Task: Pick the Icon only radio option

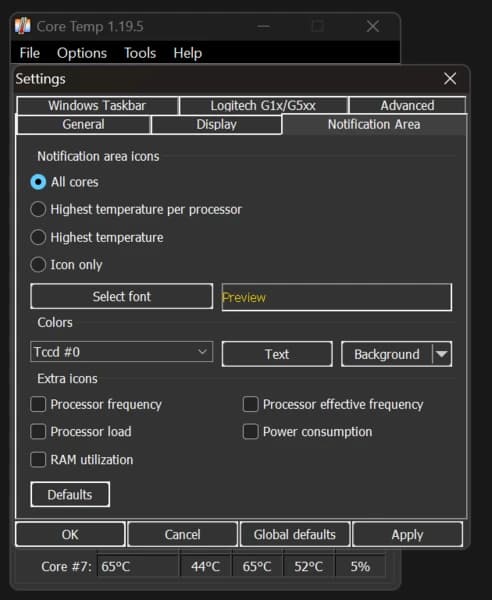Action: coord(38,264)
